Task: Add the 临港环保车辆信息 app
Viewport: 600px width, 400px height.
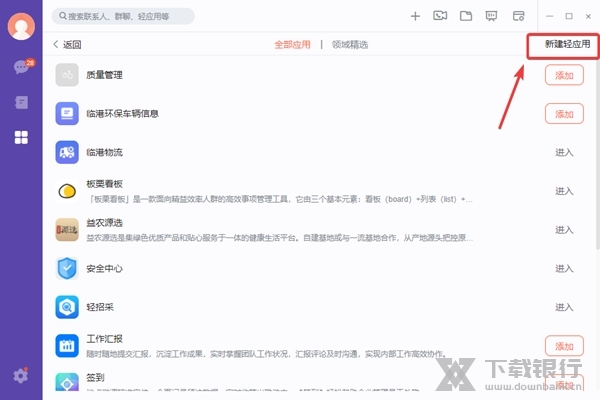Action: 564,114
